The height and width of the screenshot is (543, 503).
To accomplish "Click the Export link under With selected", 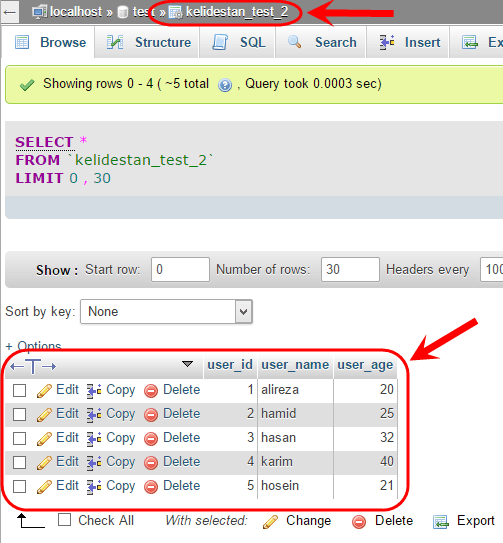I will click(x=475, y=521).
